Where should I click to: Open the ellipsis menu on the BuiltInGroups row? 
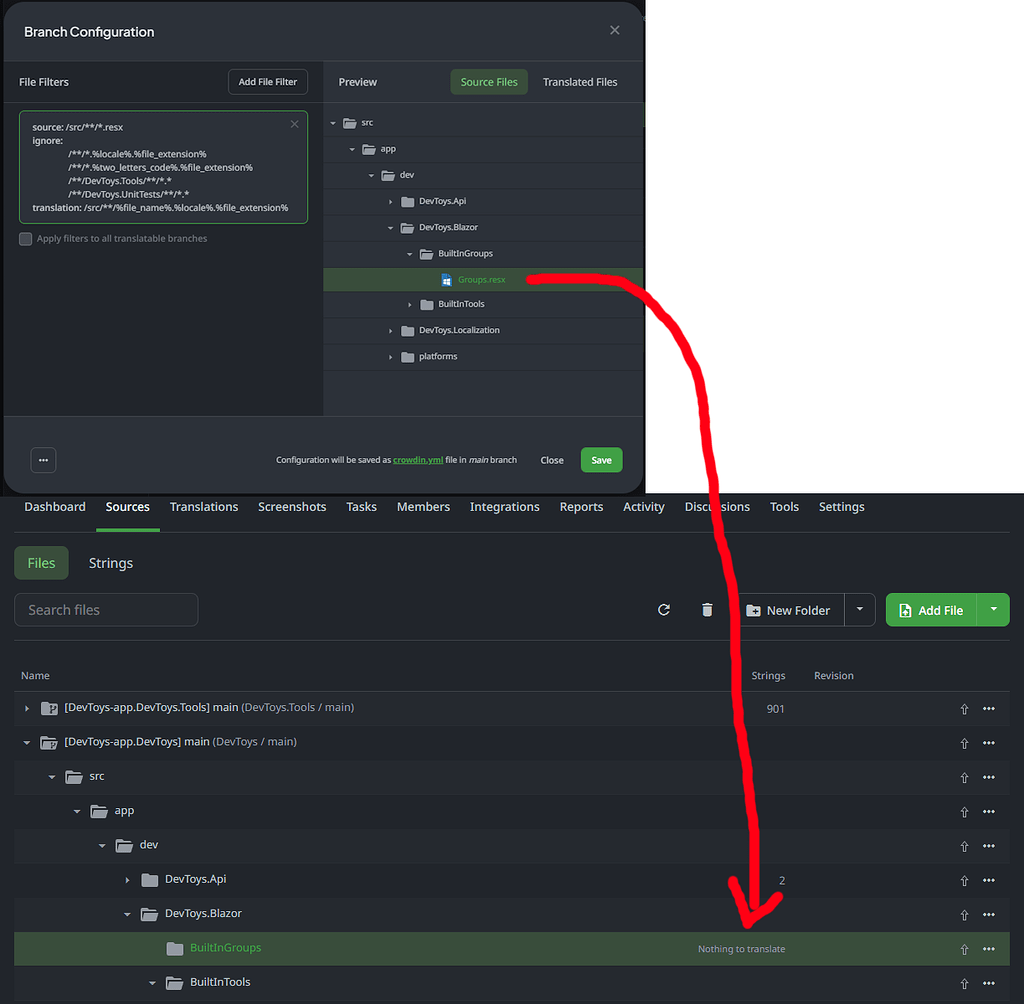[988, 948]
